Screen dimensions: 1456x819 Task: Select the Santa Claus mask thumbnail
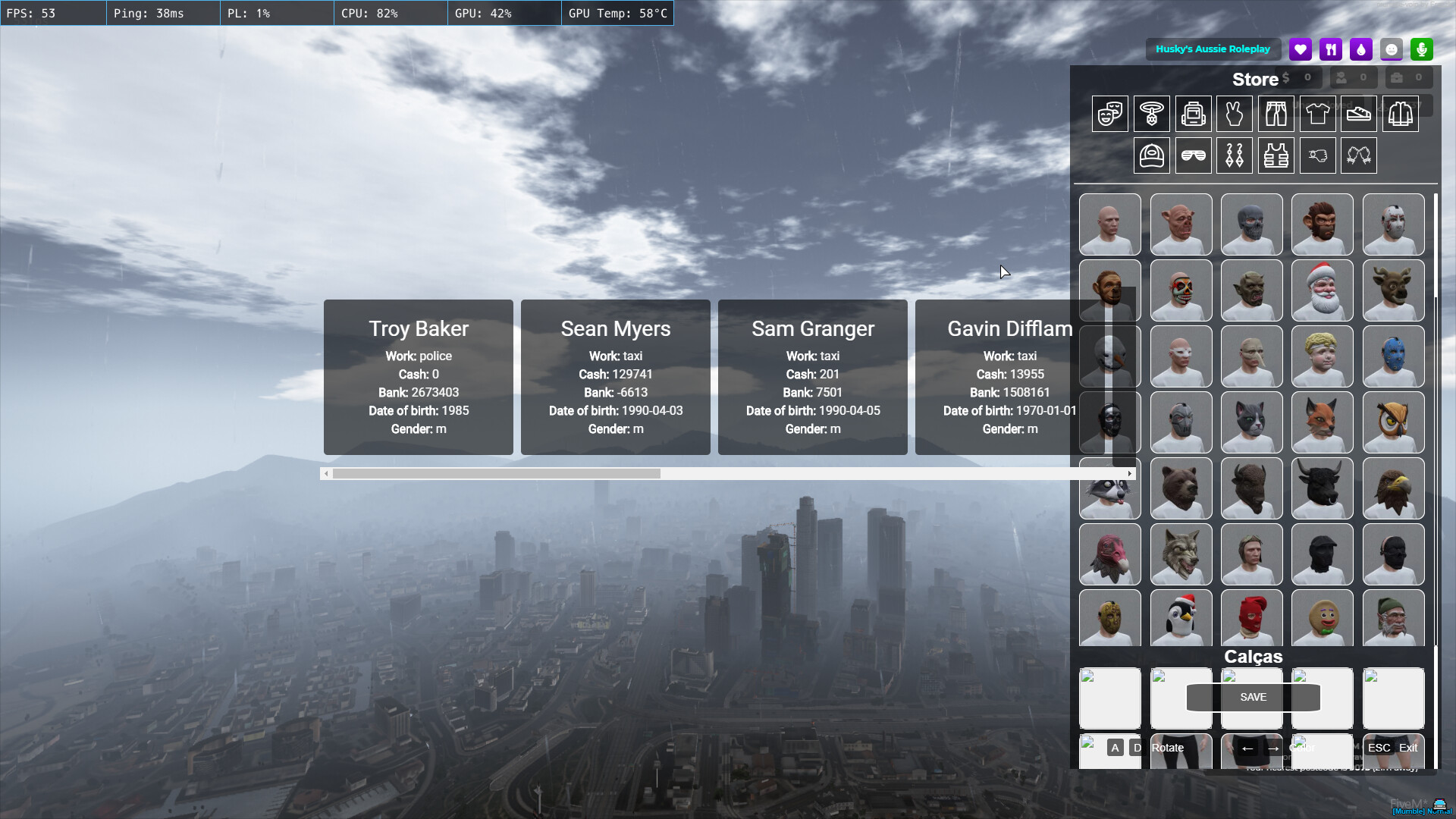click(1322, 290)
